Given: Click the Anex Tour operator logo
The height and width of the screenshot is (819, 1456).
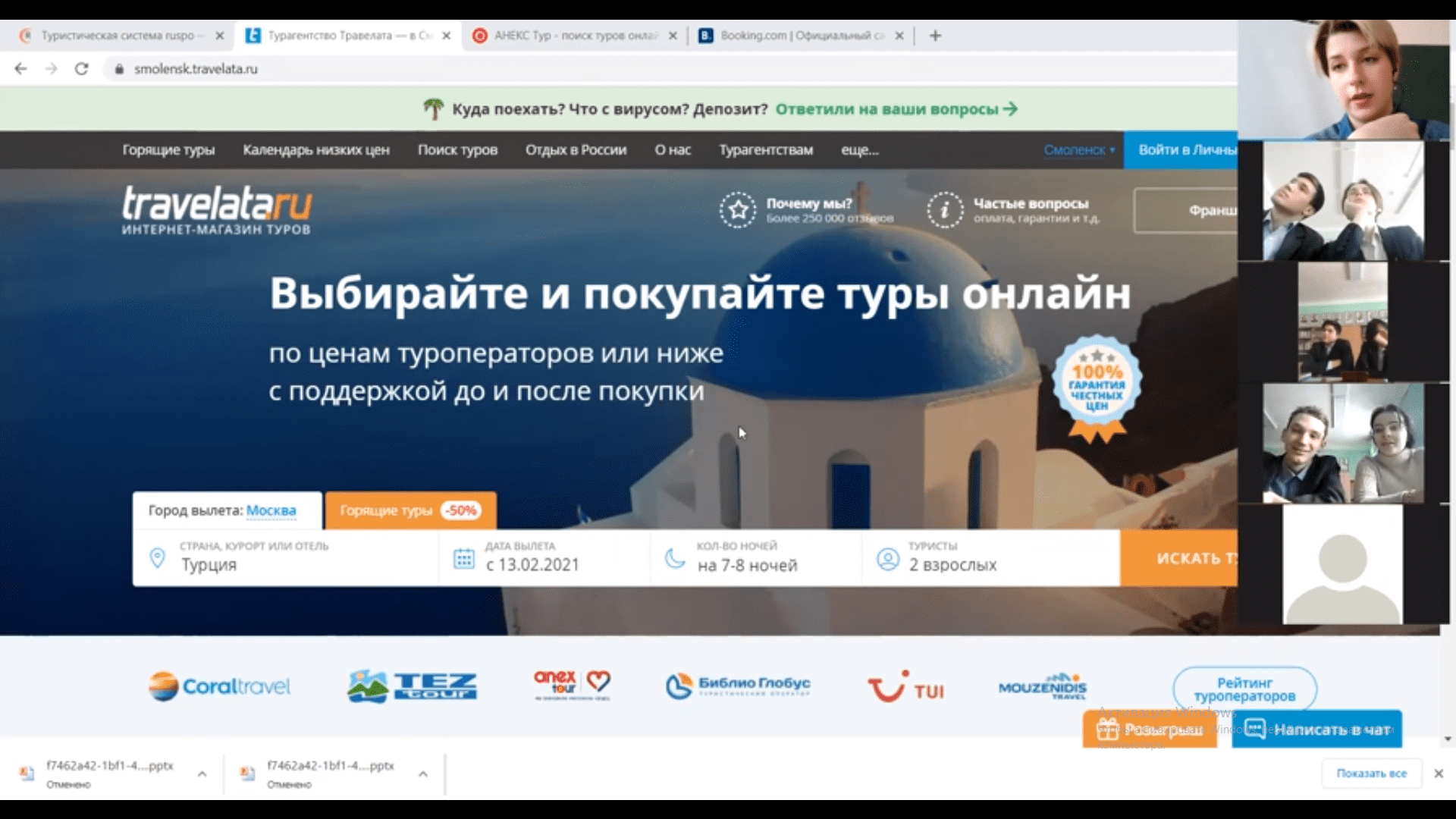Looking at the screenshot, I should coord(572,686).
